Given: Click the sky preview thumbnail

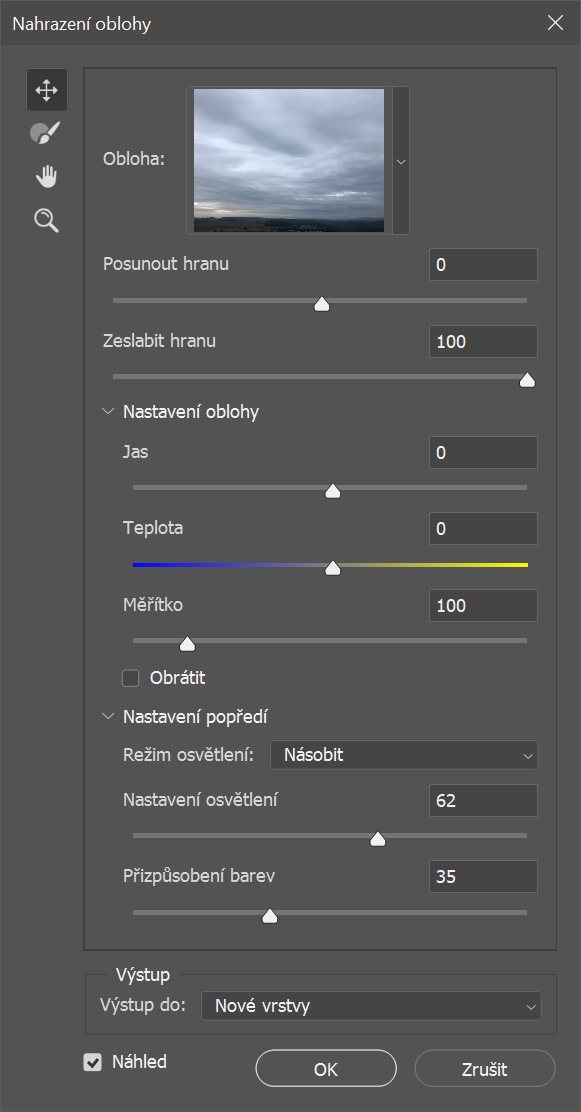Looking at the screenshot, I should pyautogui.click(x=289, y=160).
